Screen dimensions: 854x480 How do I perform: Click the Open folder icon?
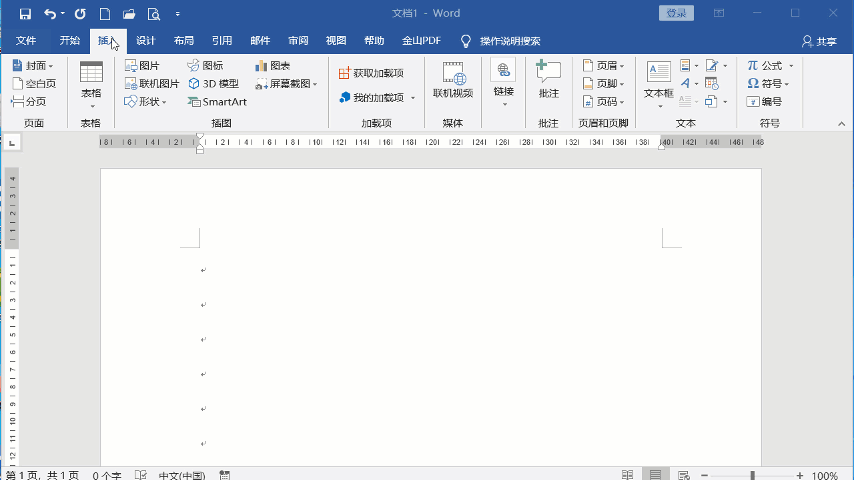[129, 14]
